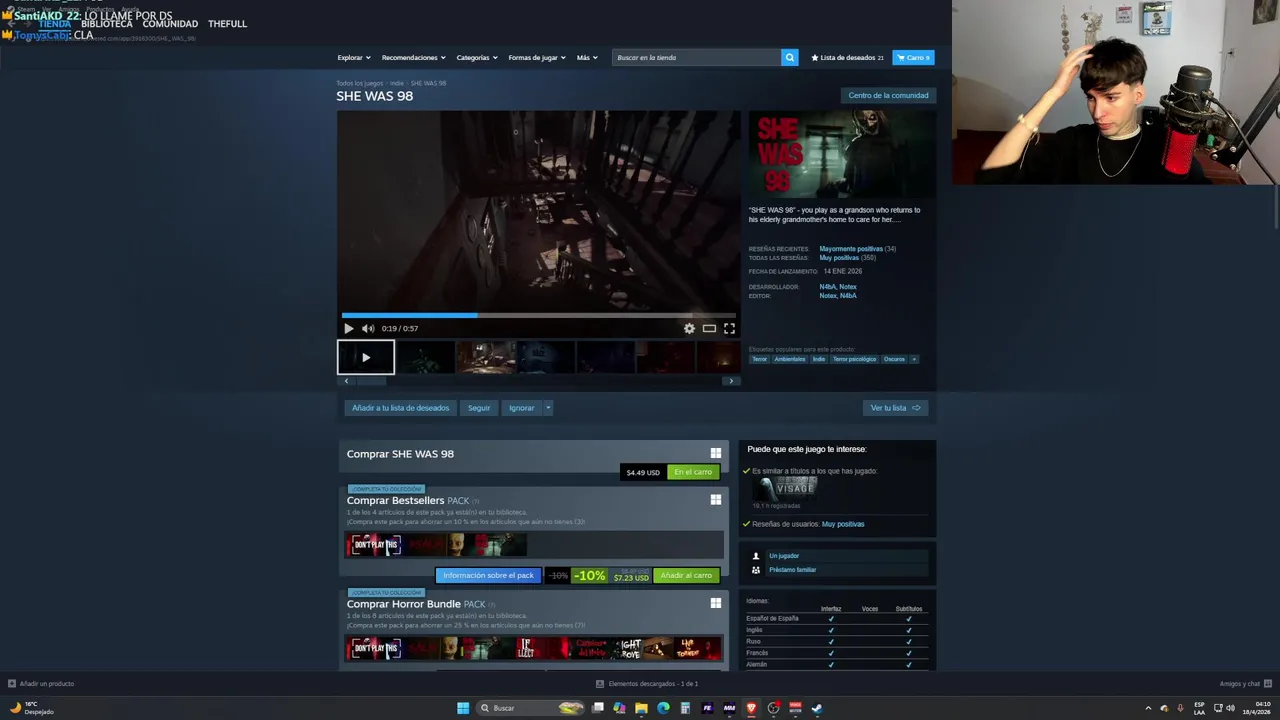
Task: Open the video settings gear
Action: (689, 328)
